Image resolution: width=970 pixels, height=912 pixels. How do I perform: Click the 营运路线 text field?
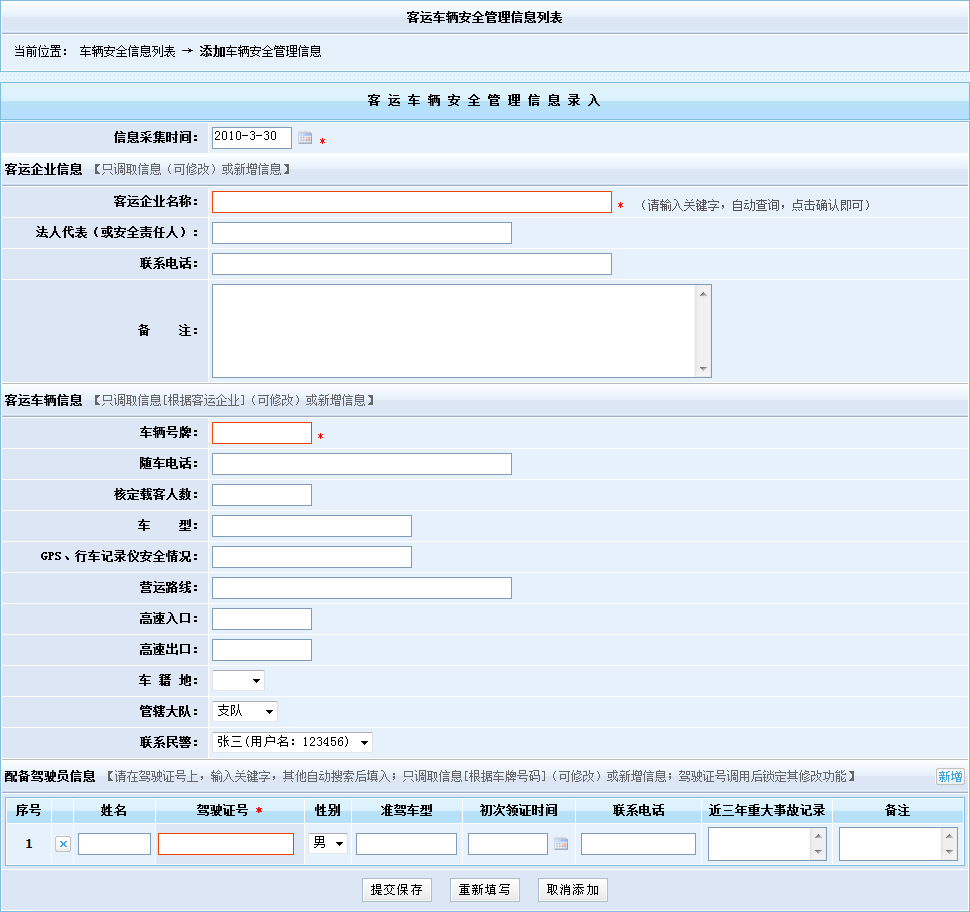click(361, 588)
